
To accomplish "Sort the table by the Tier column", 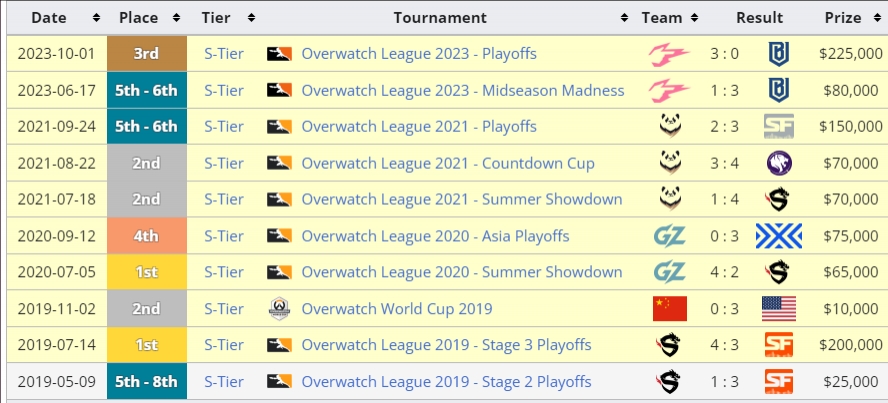I will click(251, 18).
